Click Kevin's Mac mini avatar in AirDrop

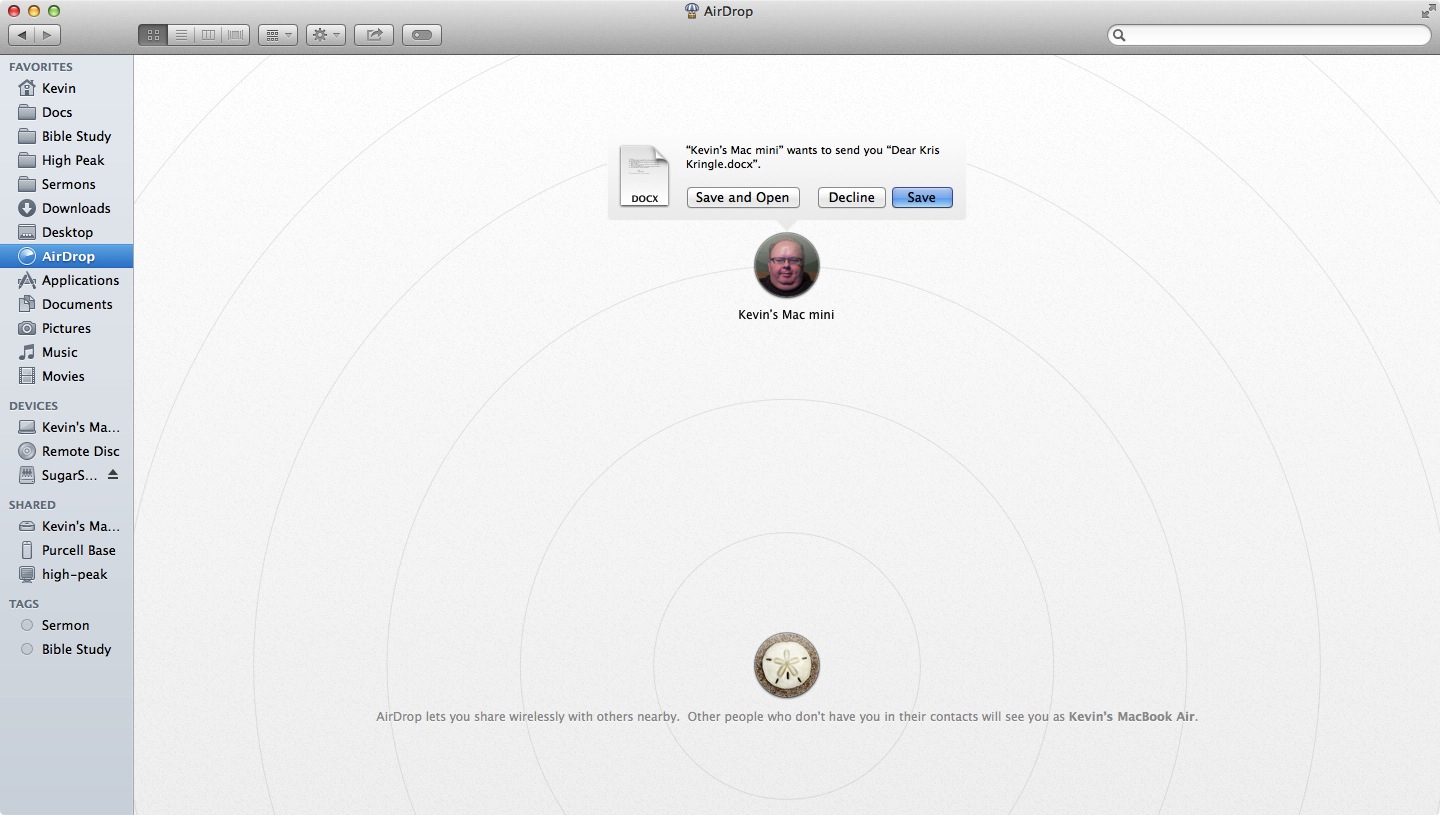[786, 265]
